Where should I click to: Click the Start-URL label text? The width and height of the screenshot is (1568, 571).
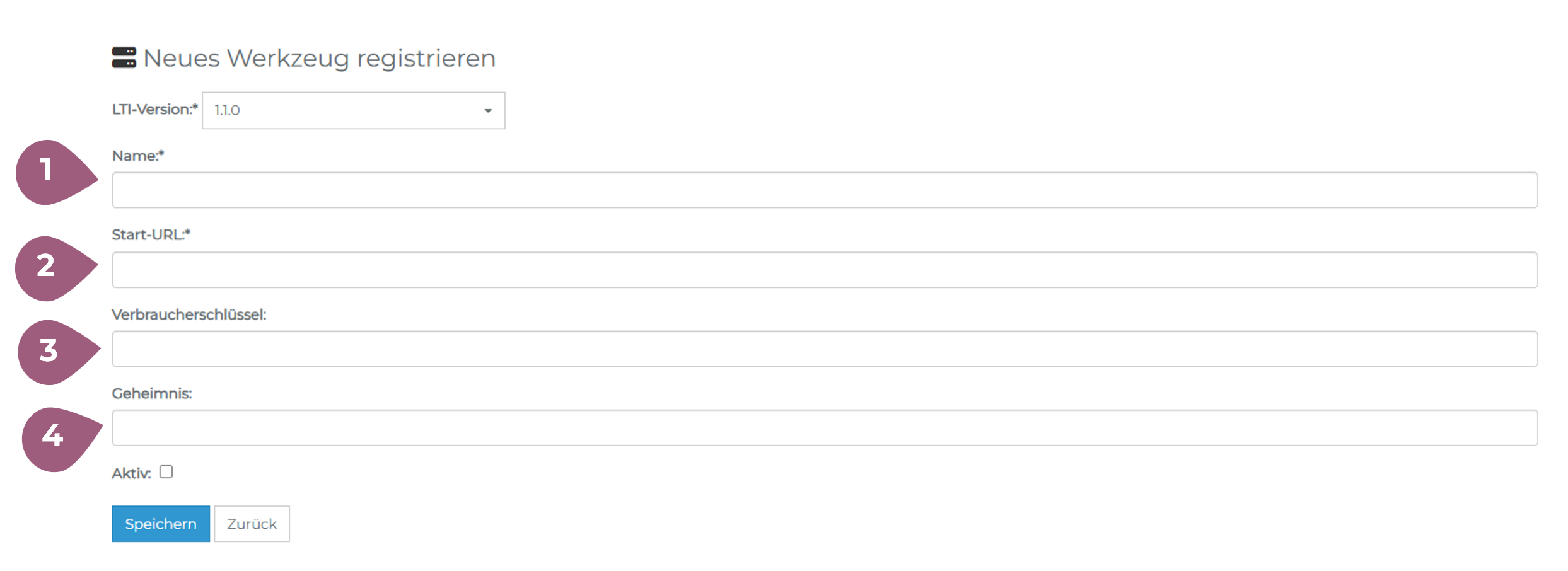tap(151, 235)
